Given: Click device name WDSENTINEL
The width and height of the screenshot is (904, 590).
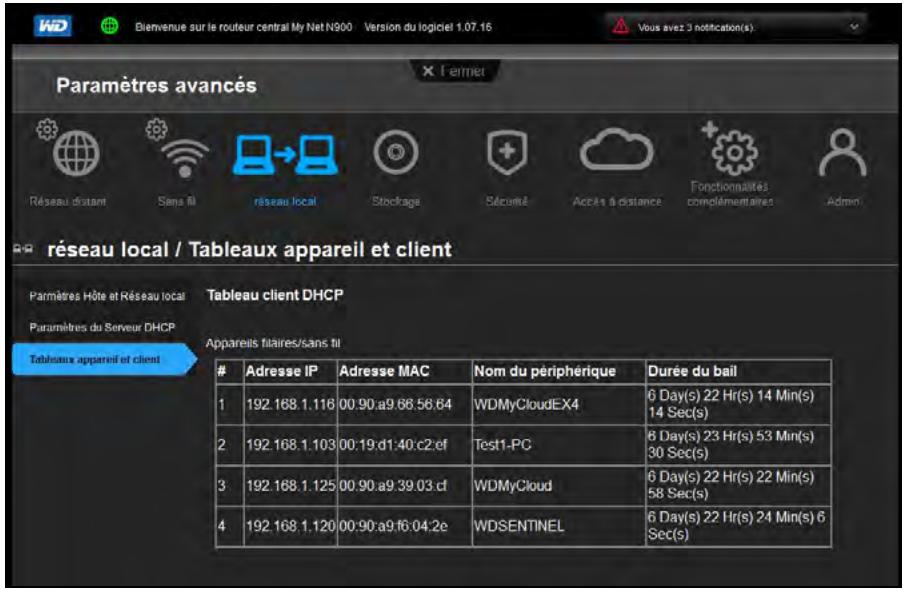Looking at the screenshot, I should coord(519,526).
